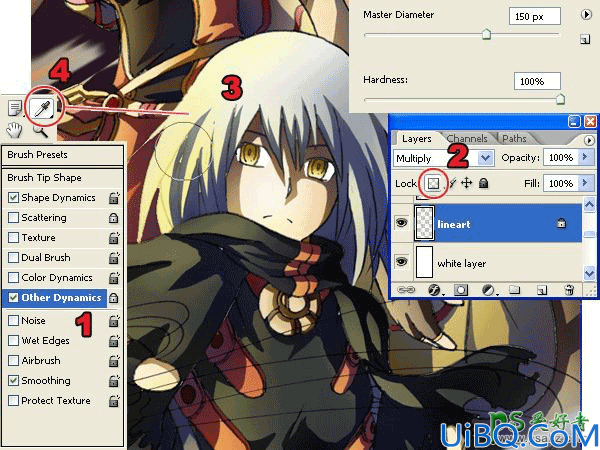This screenshot has width=600, height=450.
Task: Toggle the Texture lock icon
Action: click(x=114, y=238)
